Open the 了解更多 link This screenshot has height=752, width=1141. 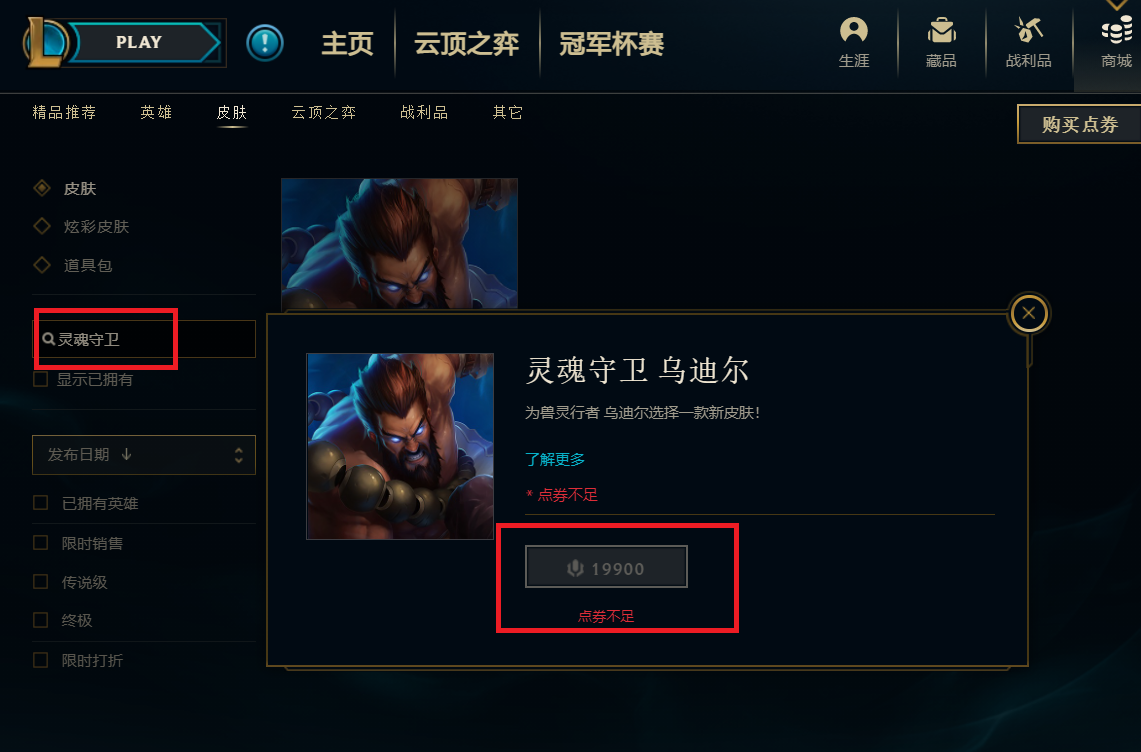[x=555, y=459]
